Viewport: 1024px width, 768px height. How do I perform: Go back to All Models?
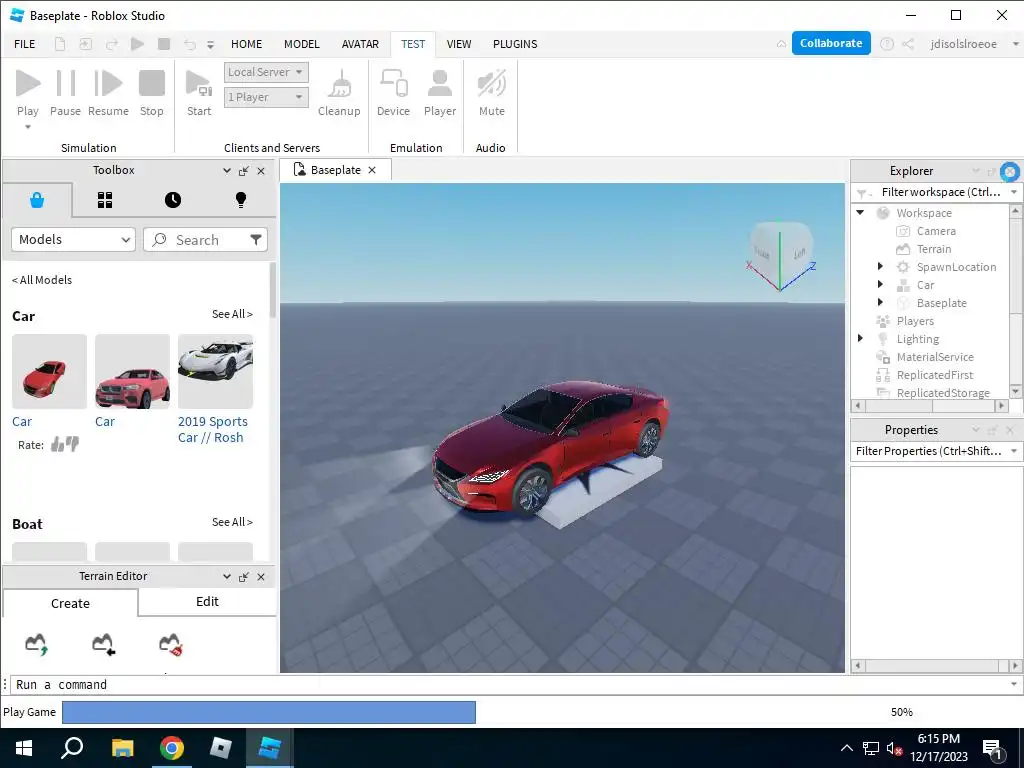[42, 280]
